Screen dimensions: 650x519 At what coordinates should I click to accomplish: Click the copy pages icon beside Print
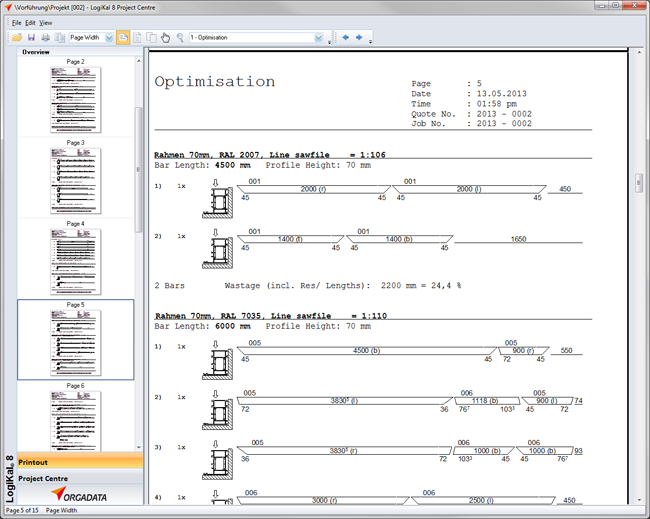[x=60, y=38]
